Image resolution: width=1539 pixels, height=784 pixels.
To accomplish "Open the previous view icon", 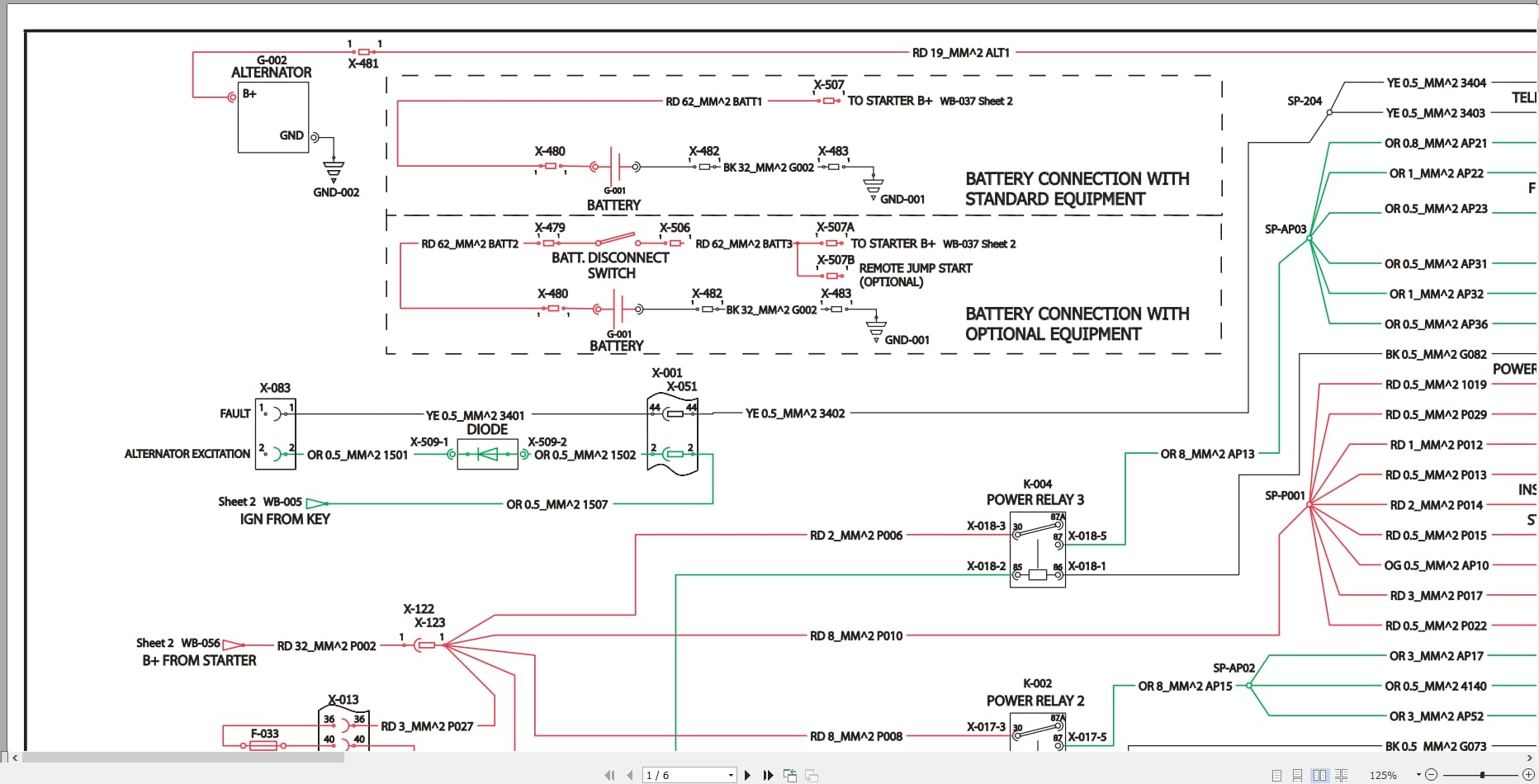I will (789, 775).
